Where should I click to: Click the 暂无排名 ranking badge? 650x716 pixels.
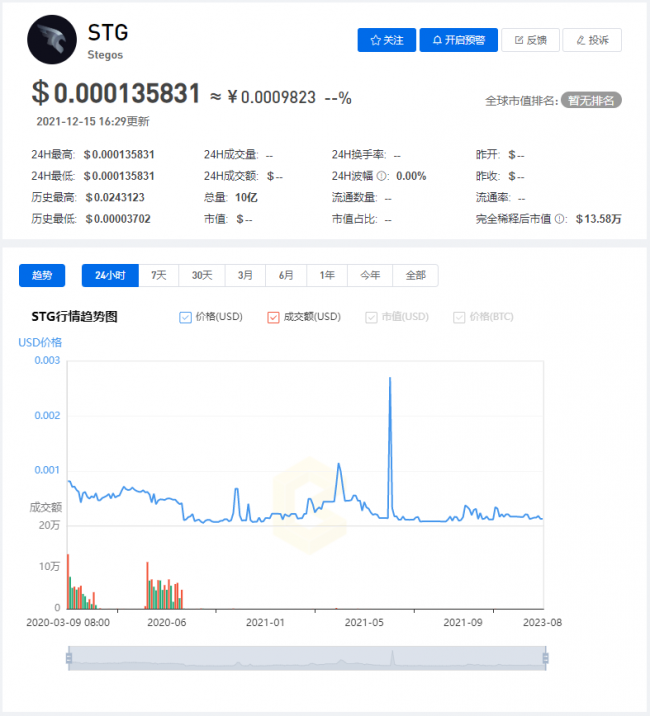(591, 100)
